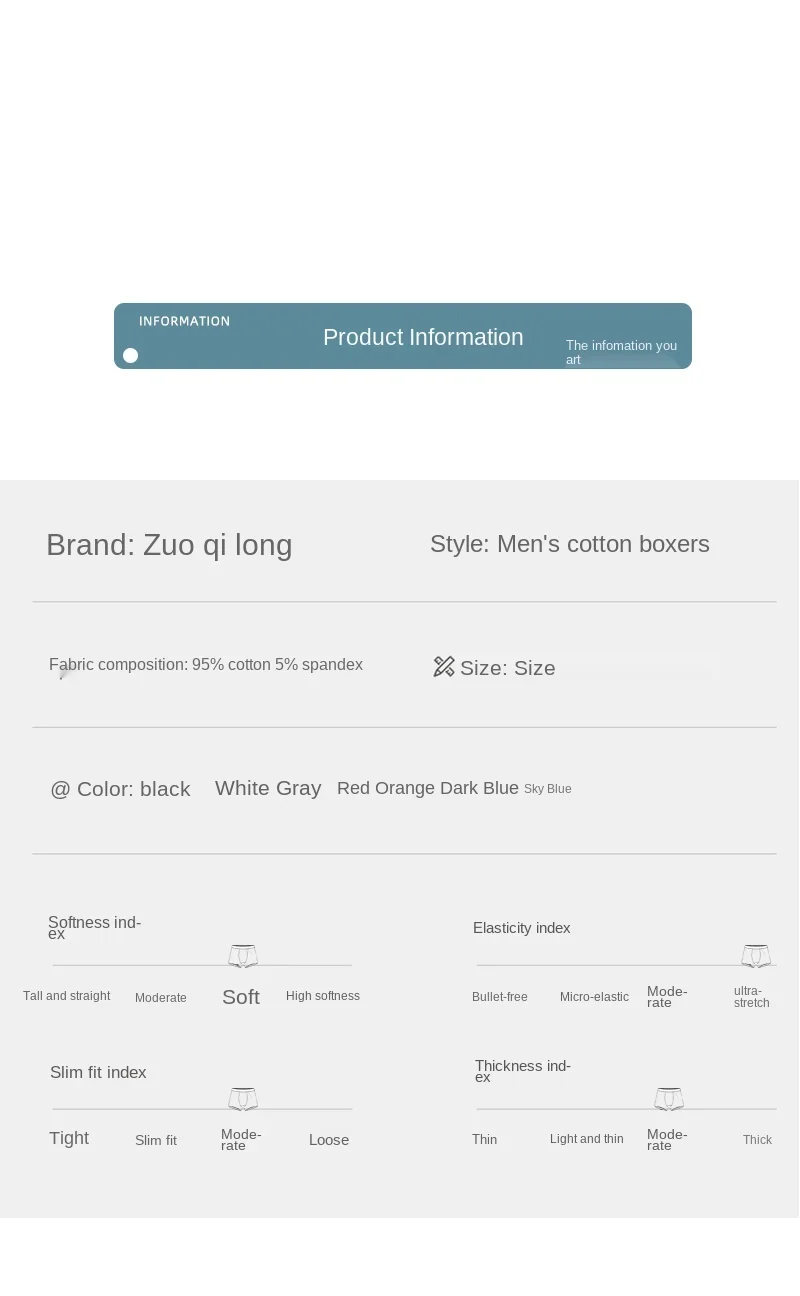Click the white dot in Information banner
Image resolution: width=800 pixels, height=1296 pixels.
130,356
